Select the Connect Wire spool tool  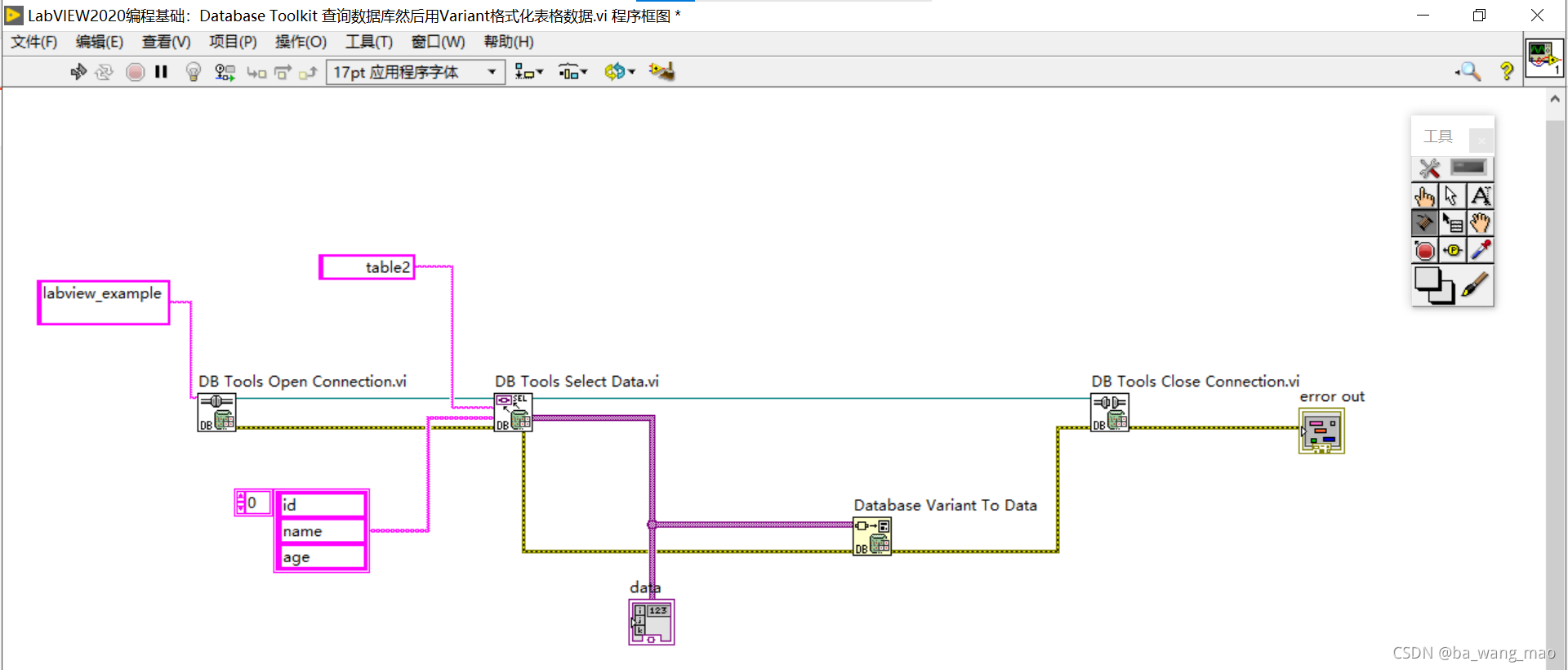pyautogui.click(x=1425, y=223)
